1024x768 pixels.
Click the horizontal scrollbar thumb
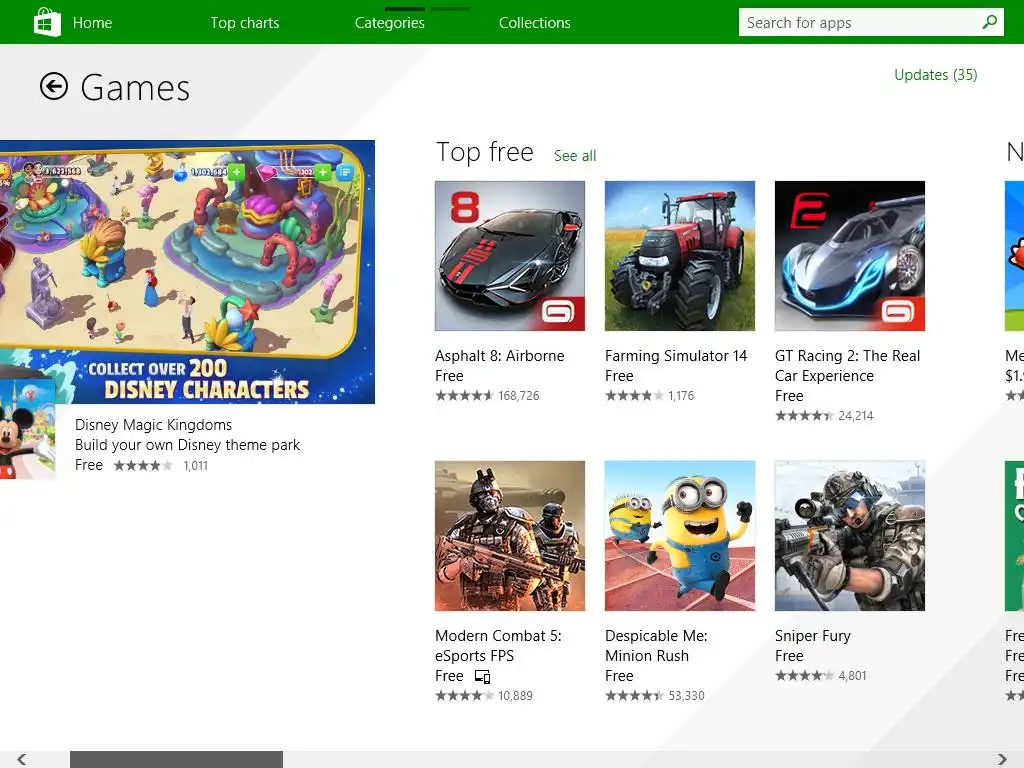[x=176, y=760]
